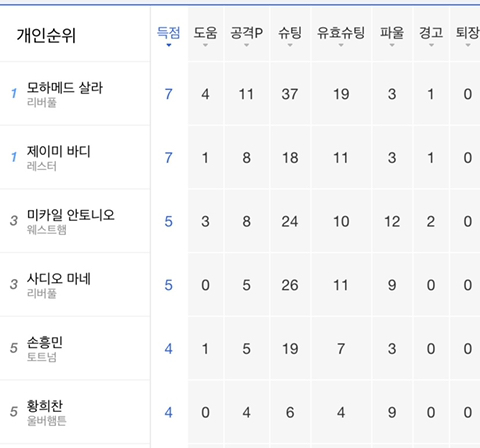This screenshot has height=448, width=480.
Task: Open player 손흥민
Action: click(45, 342)
